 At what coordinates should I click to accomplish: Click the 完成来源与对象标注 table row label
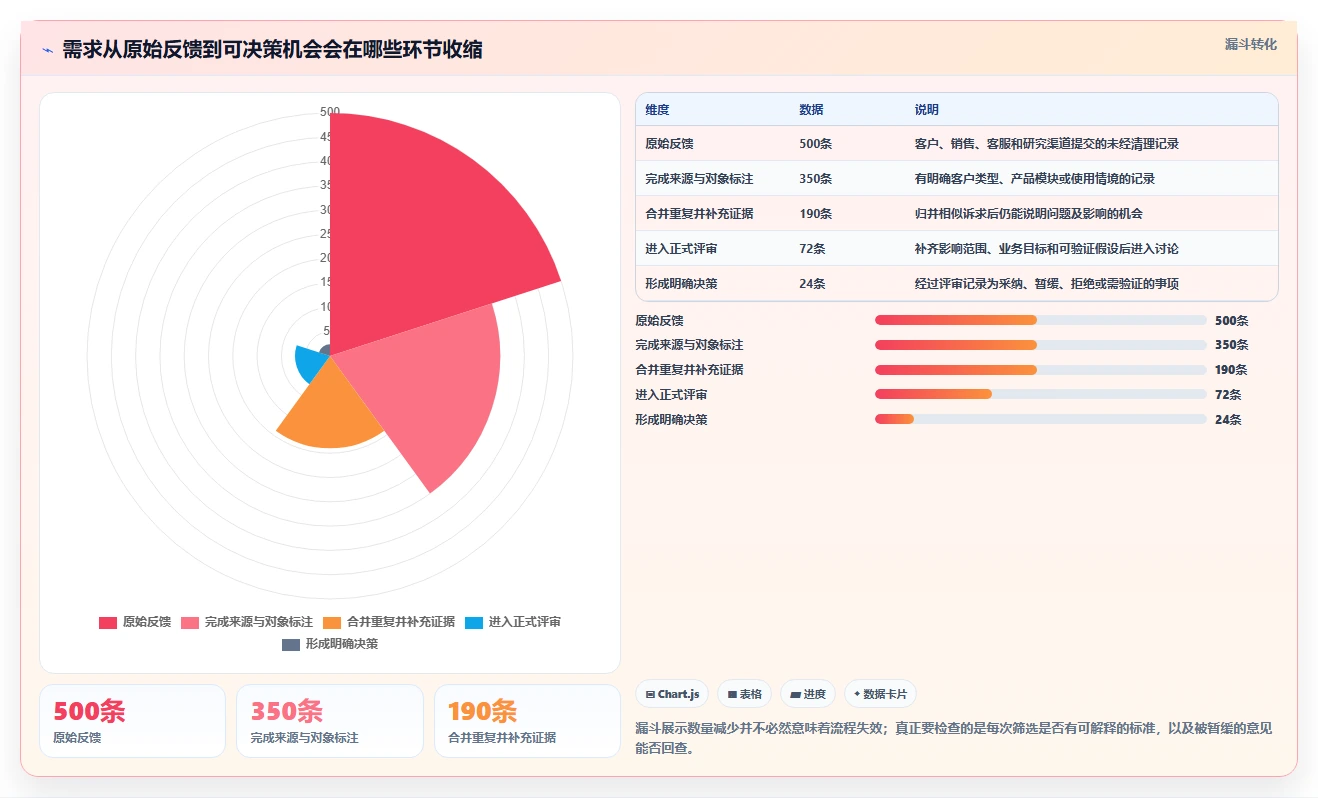[699, 179]
